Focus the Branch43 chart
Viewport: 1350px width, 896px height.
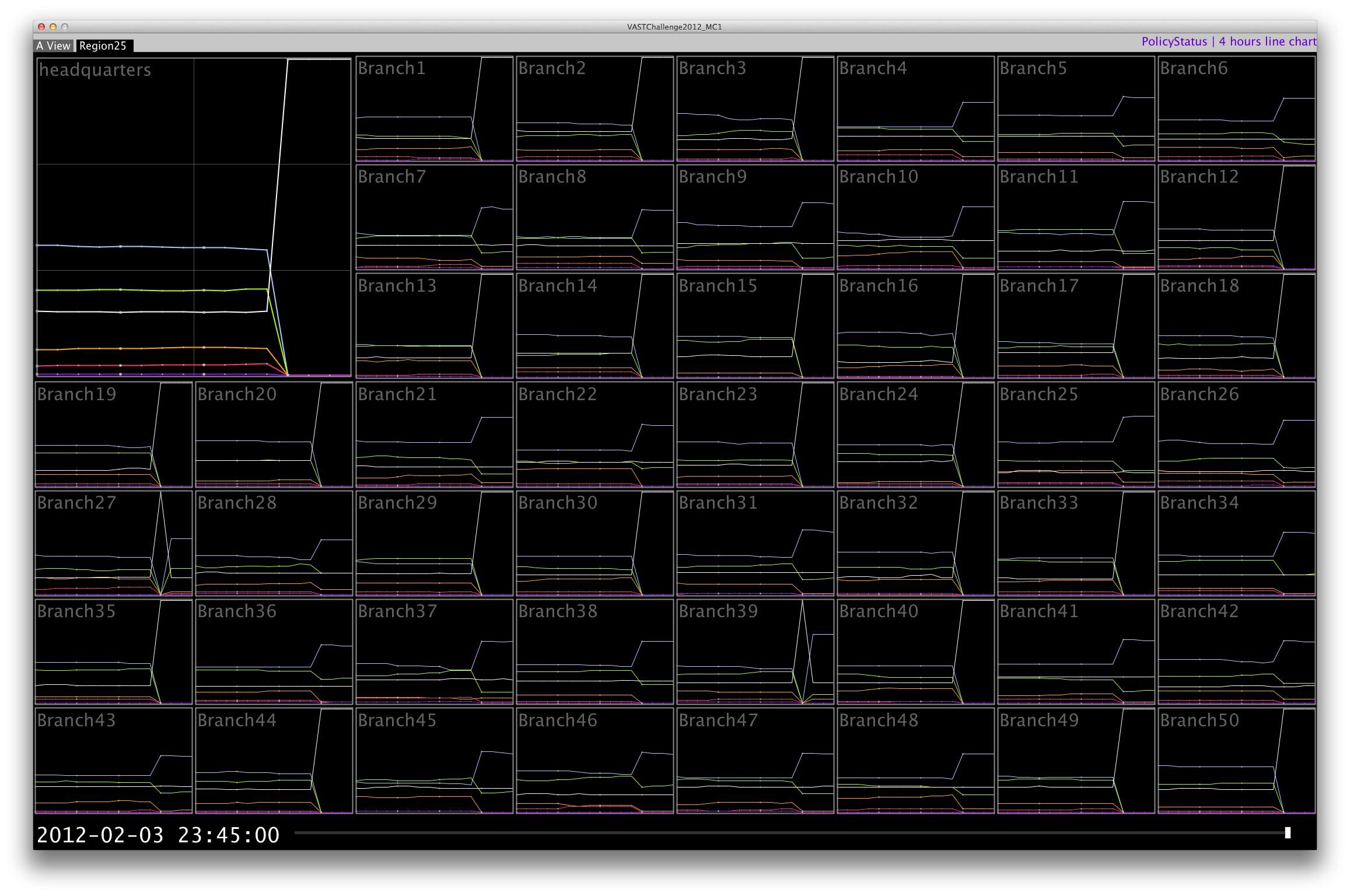click(x=114, y=761)
